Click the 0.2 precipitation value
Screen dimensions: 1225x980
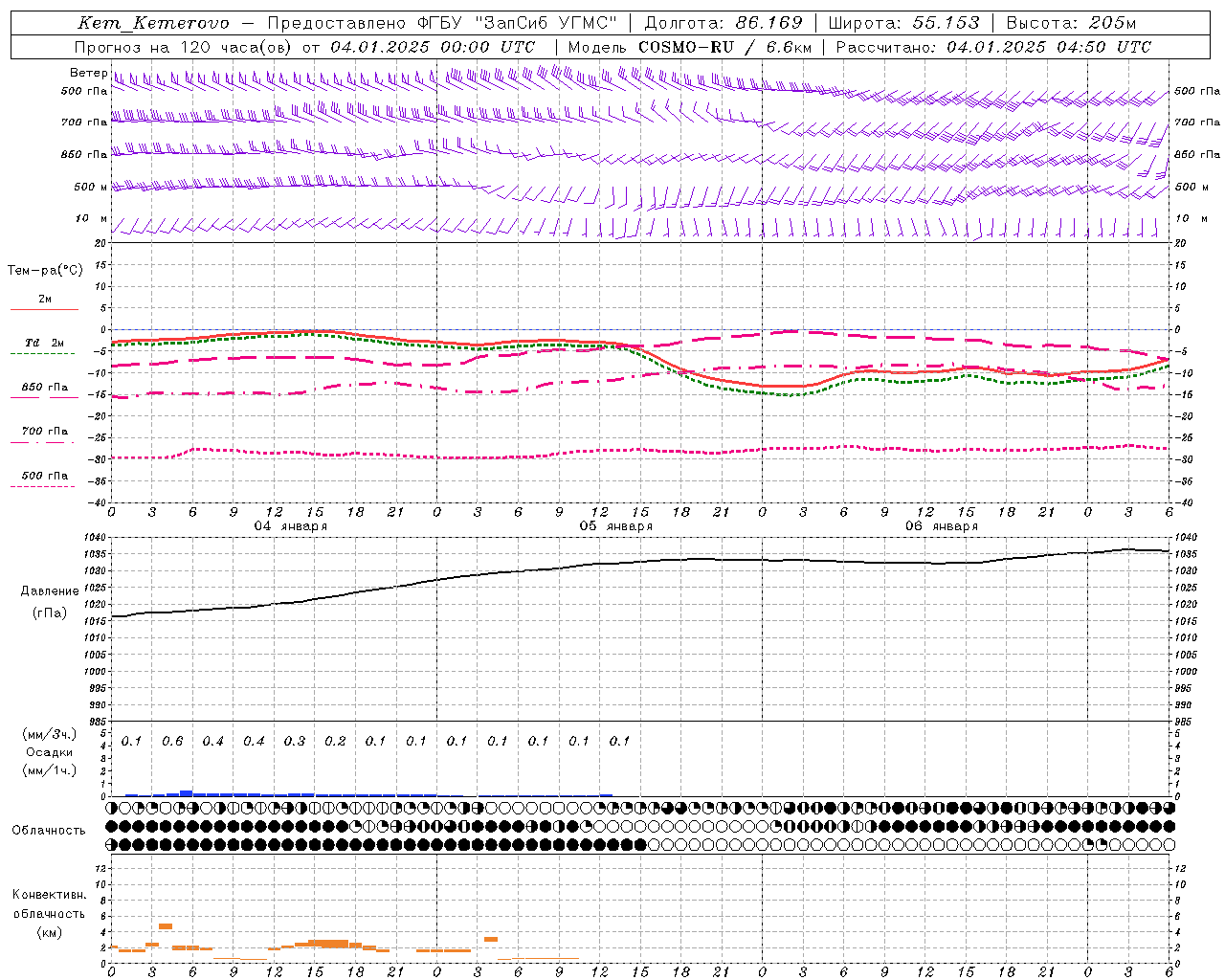pos(335,741)
